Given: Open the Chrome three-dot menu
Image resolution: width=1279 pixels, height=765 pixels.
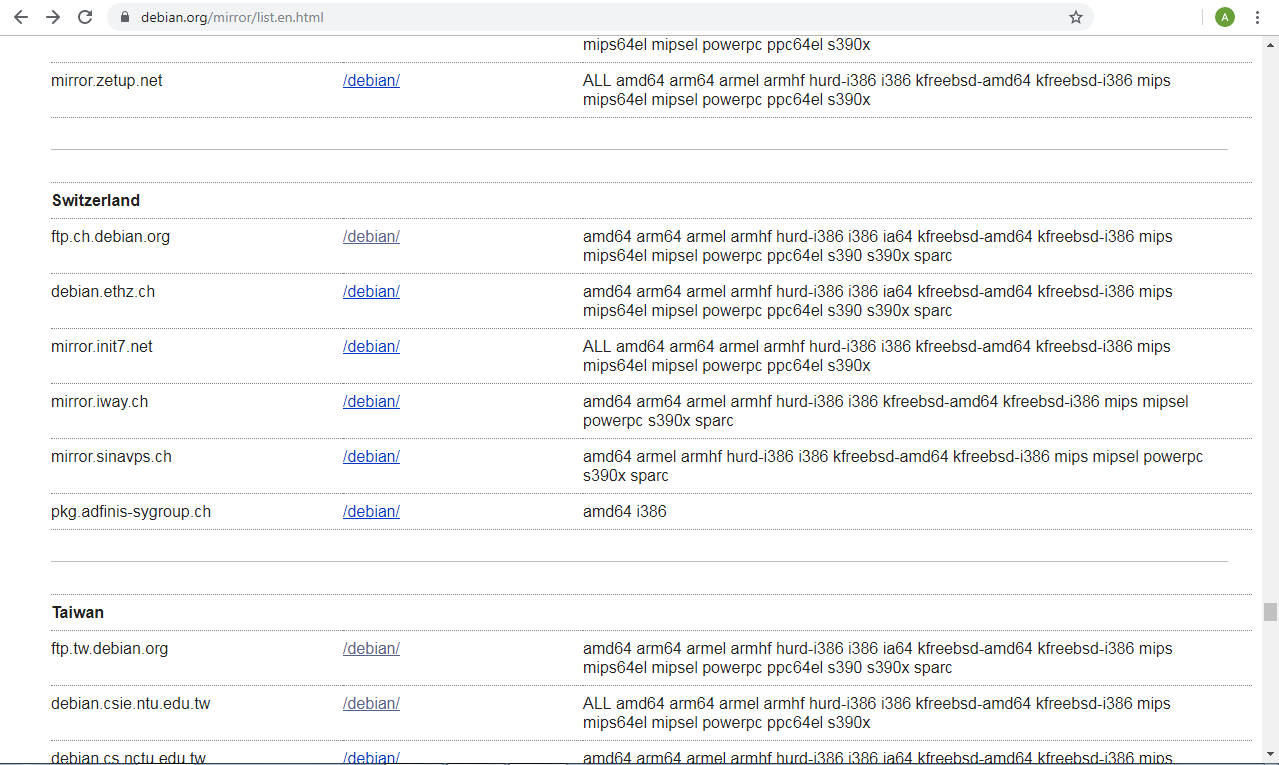Looking at the screenshot, I should 1257,16.
